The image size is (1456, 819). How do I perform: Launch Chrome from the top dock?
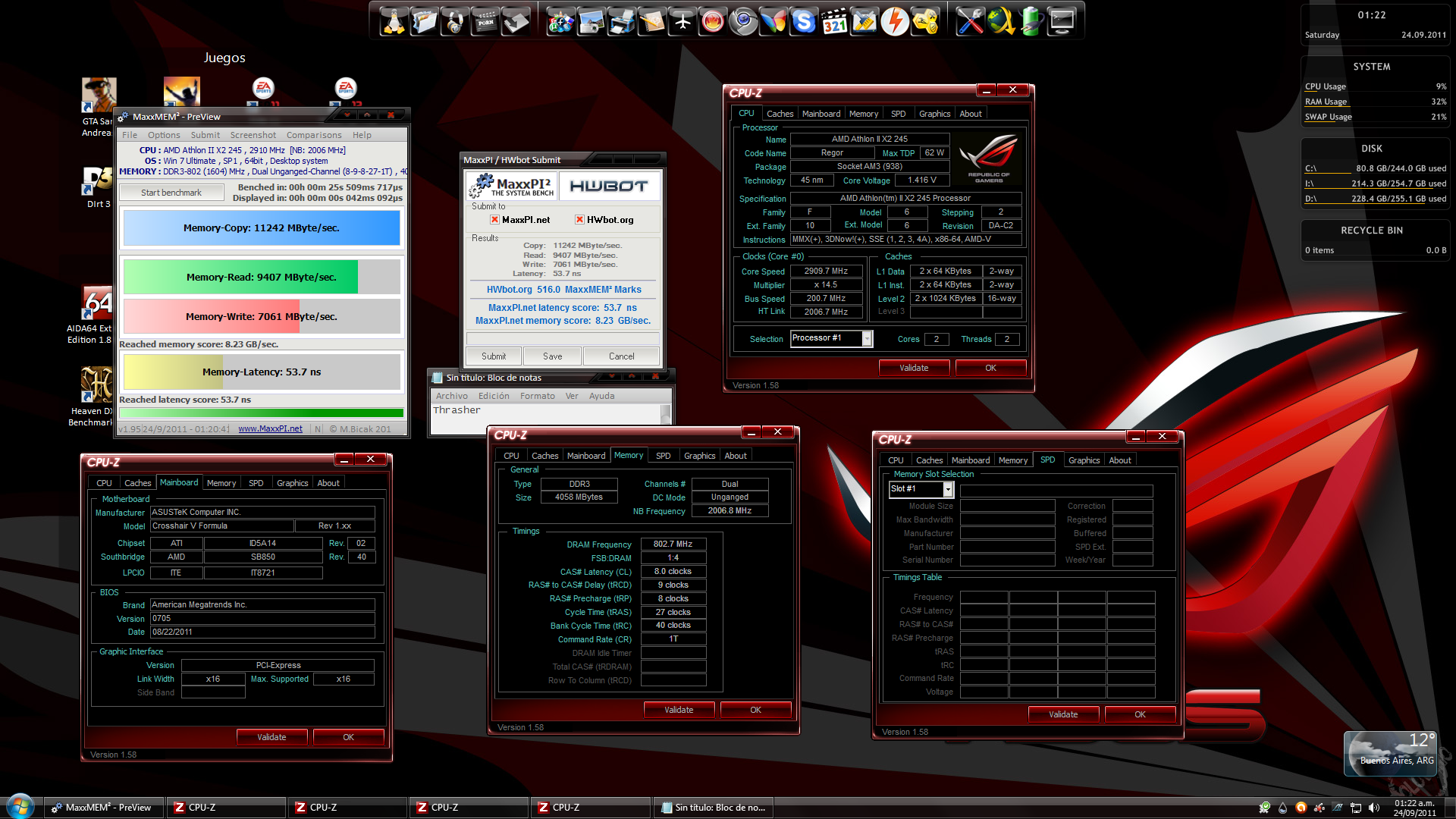pos(743,21)
